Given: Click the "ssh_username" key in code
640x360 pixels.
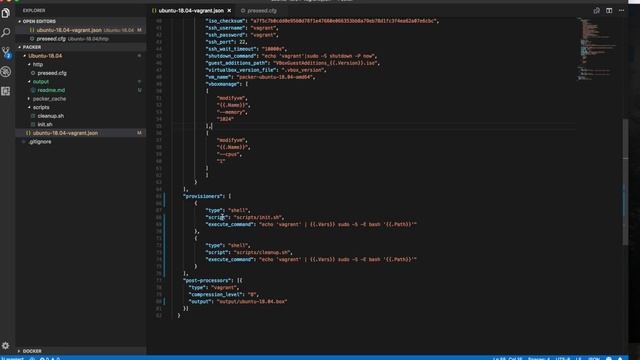Looking at the screenshot, I should click(x=225, y=28).
